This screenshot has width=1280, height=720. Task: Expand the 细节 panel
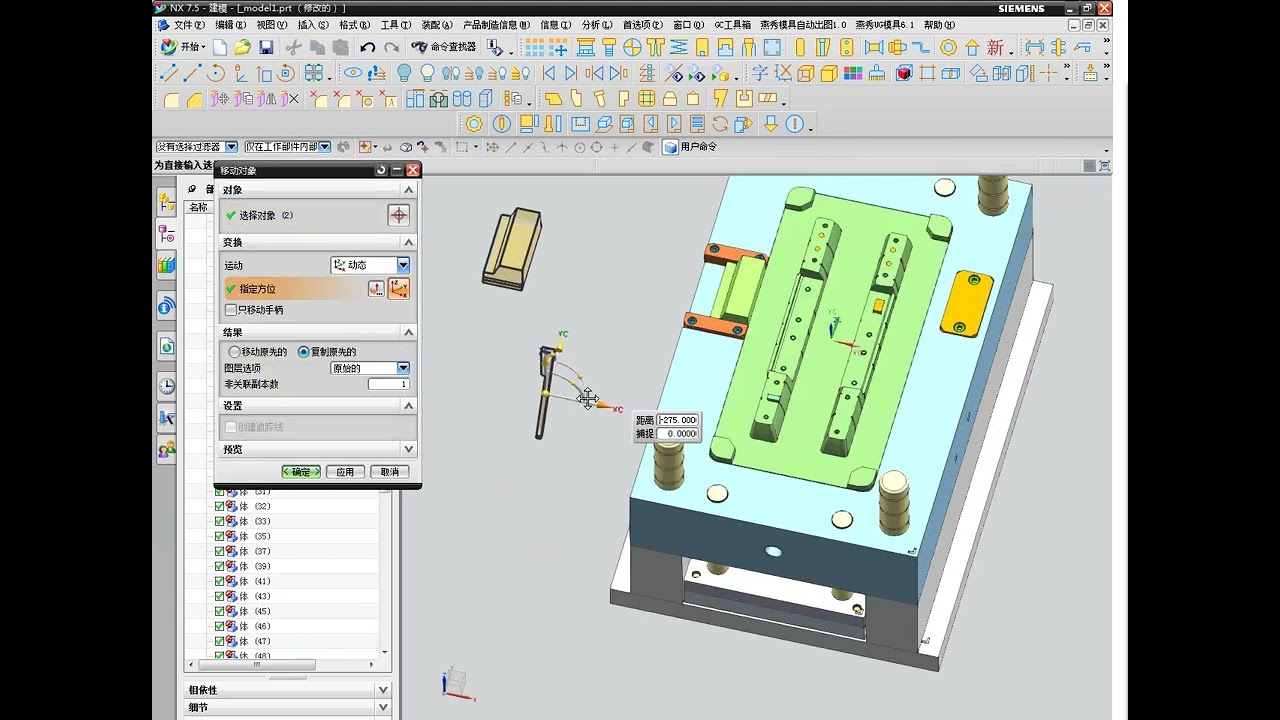pyautogui.click(x=382, y=707)
